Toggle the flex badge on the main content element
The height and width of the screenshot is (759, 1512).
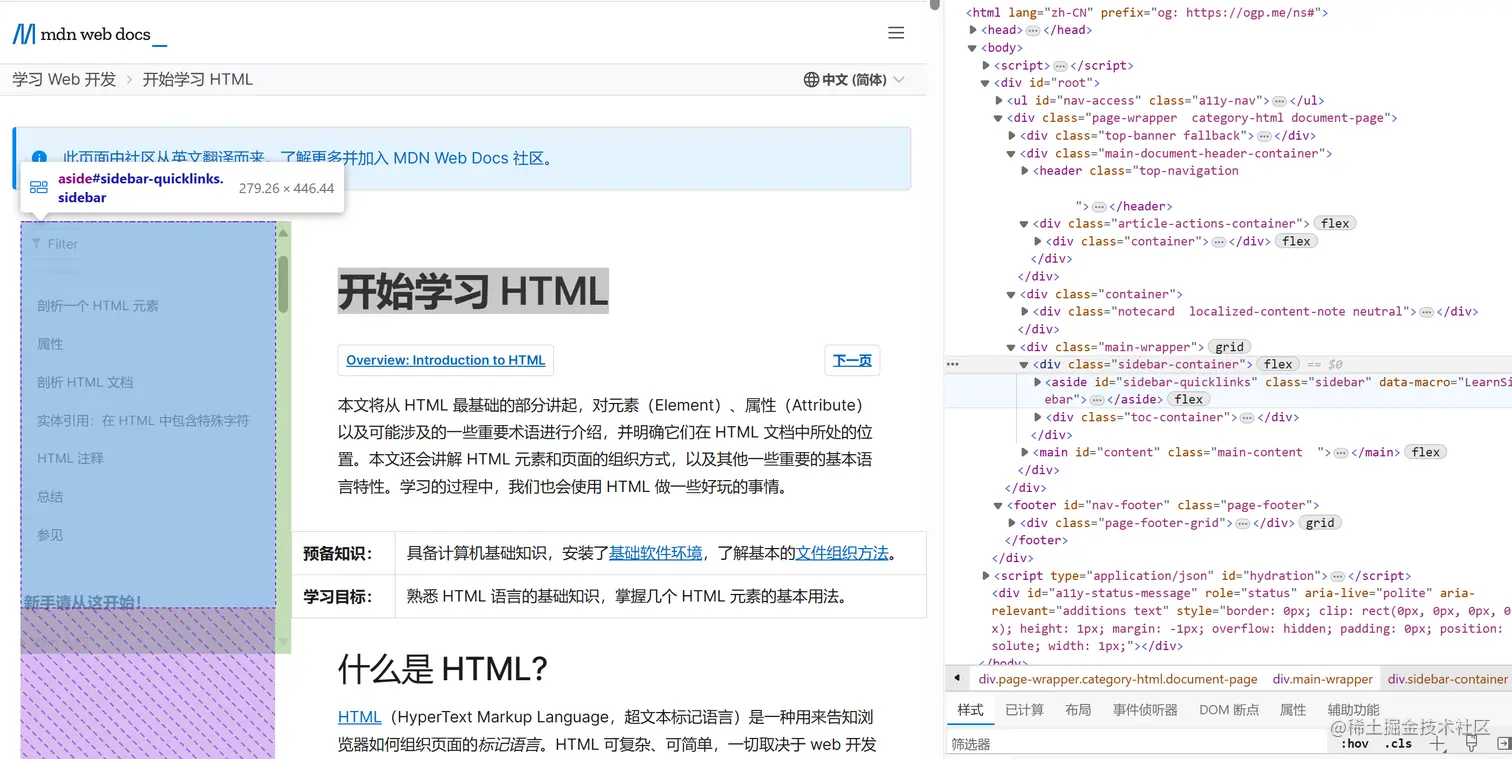pos(1426,452)
